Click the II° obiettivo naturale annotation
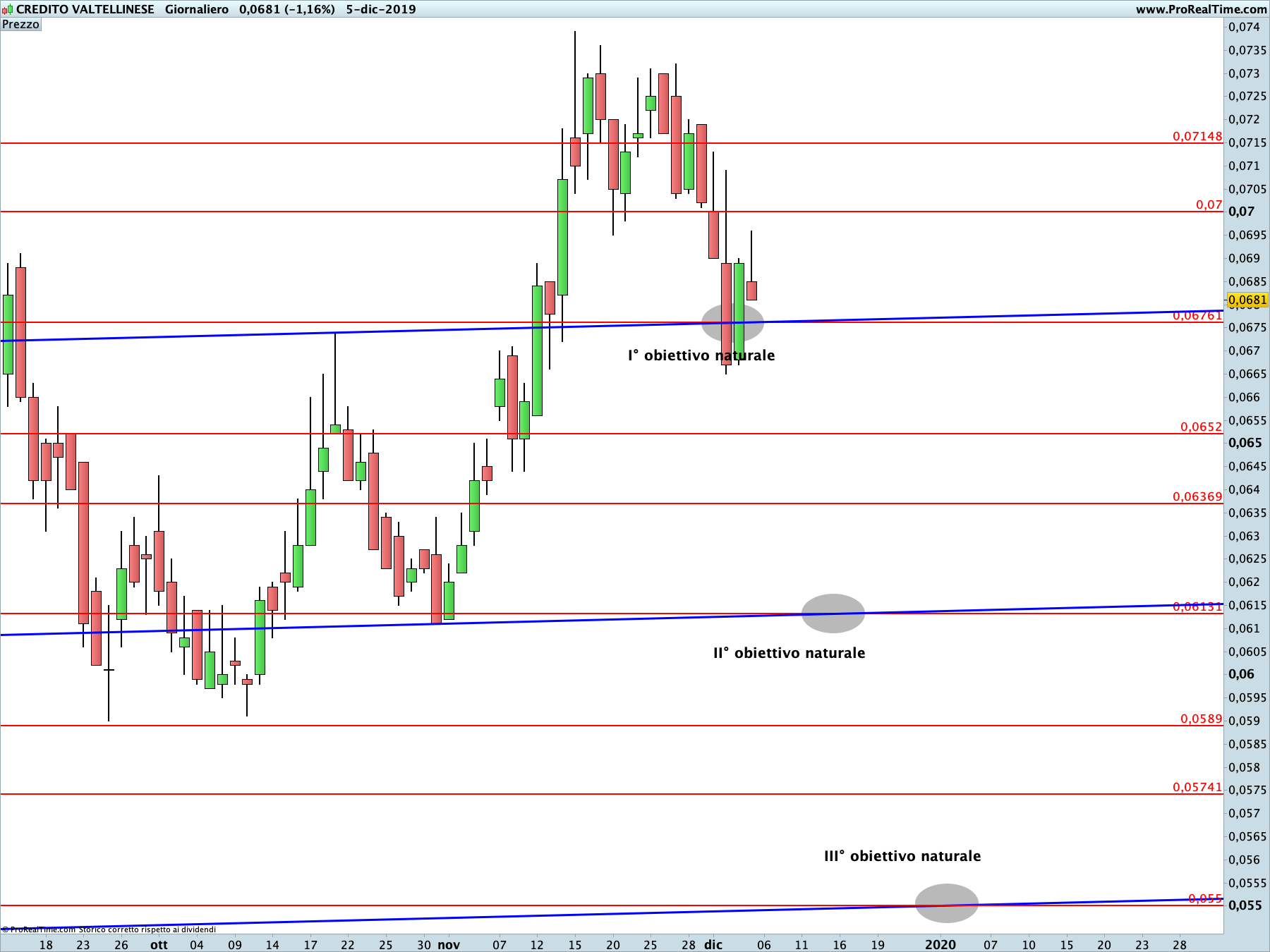Screen dimensions: 1270x952 (x=789, y=653)
